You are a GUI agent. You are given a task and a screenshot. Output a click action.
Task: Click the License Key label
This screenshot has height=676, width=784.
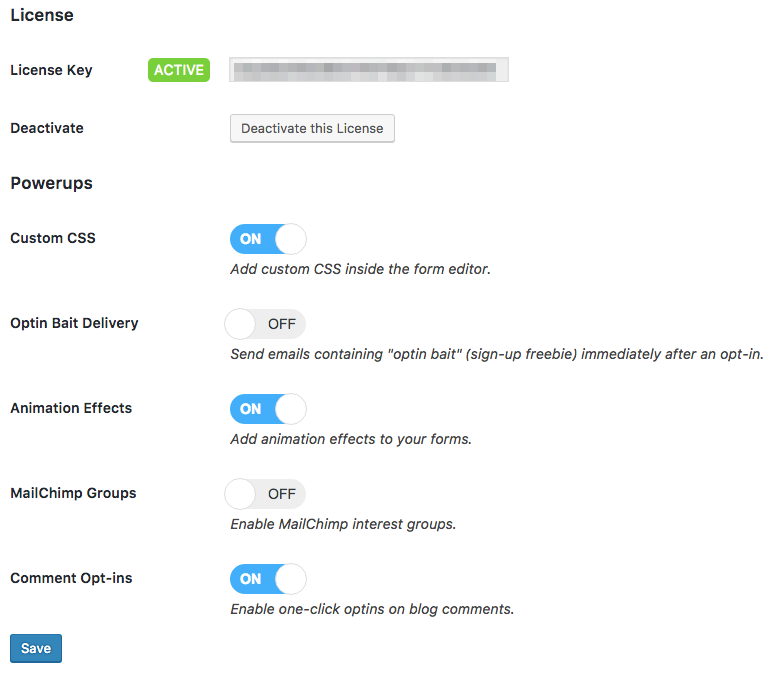click(x=51, y=70)
